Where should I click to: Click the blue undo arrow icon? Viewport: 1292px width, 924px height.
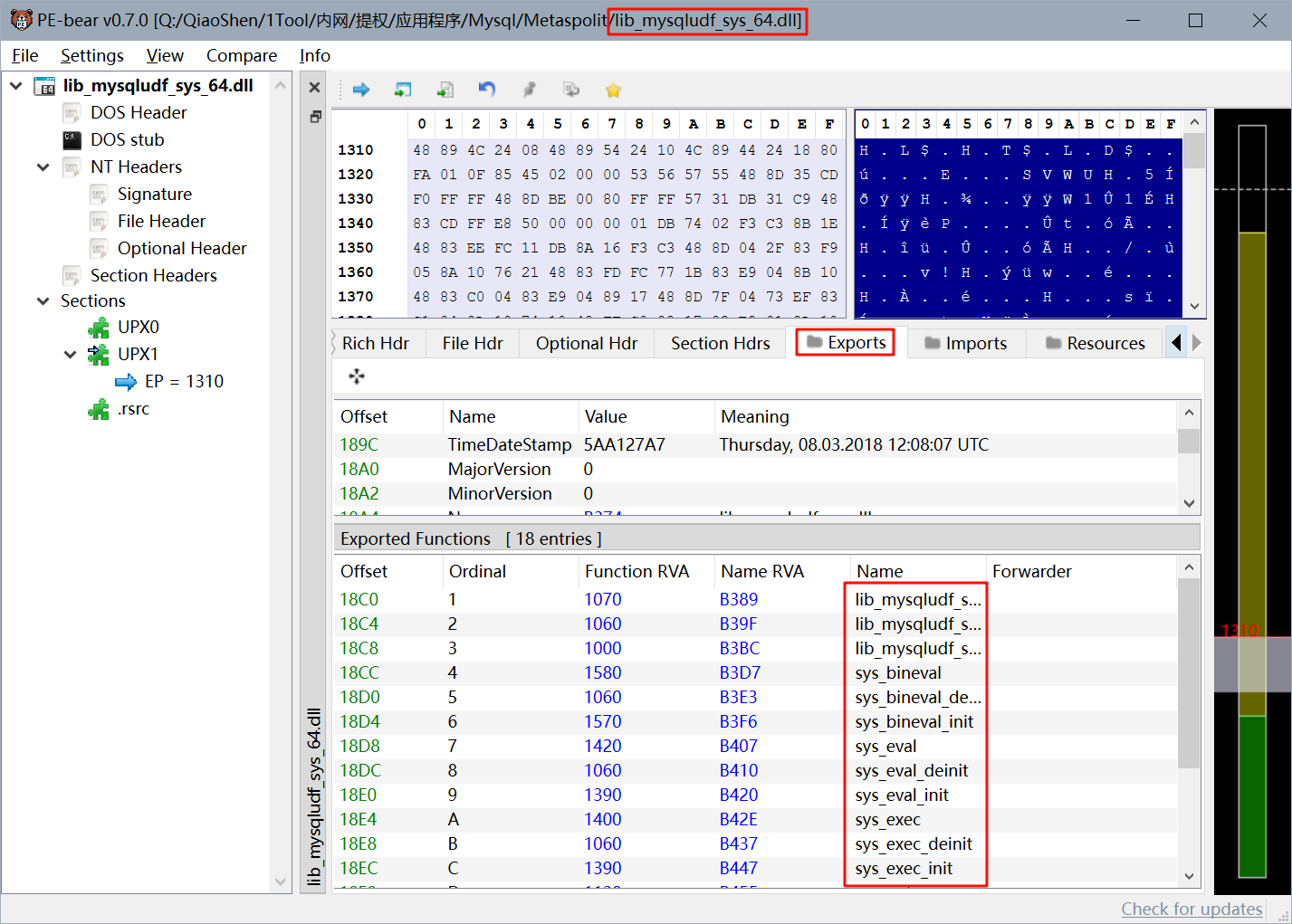[x=487, y=90]
